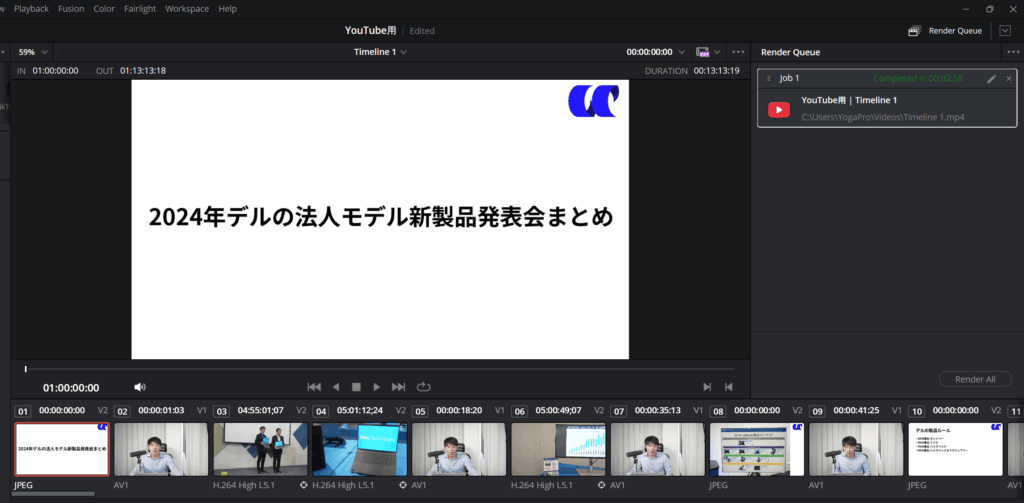Click the OUT timecode 01:13:13:18
This screenshot has width=1024, height=503.
click(143, 71)
